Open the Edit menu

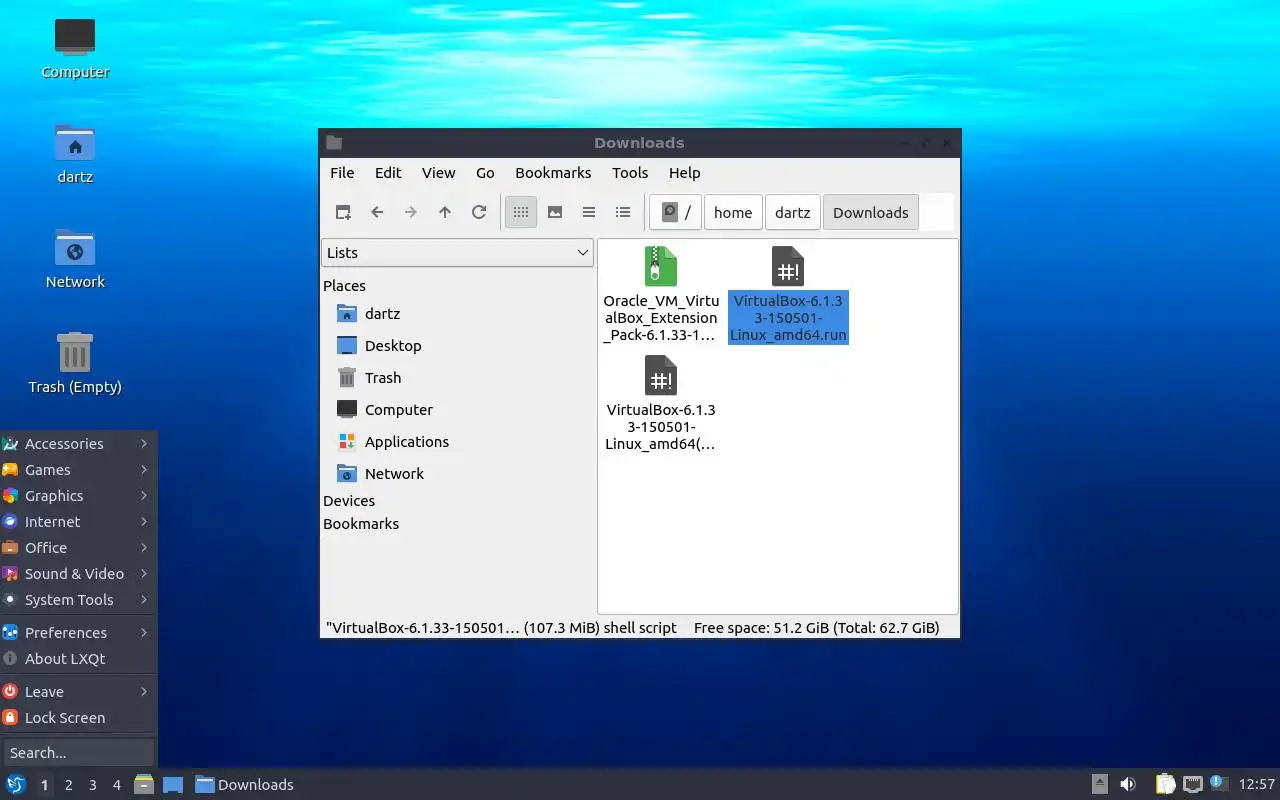[388, 173]
